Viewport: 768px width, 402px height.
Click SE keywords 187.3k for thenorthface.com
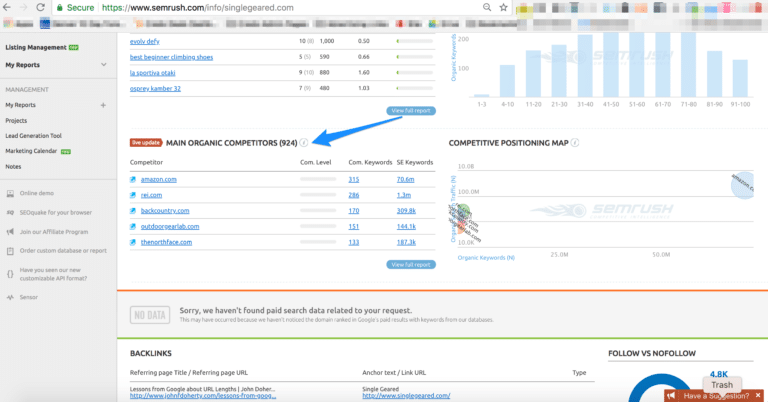[x=407, y=242]
